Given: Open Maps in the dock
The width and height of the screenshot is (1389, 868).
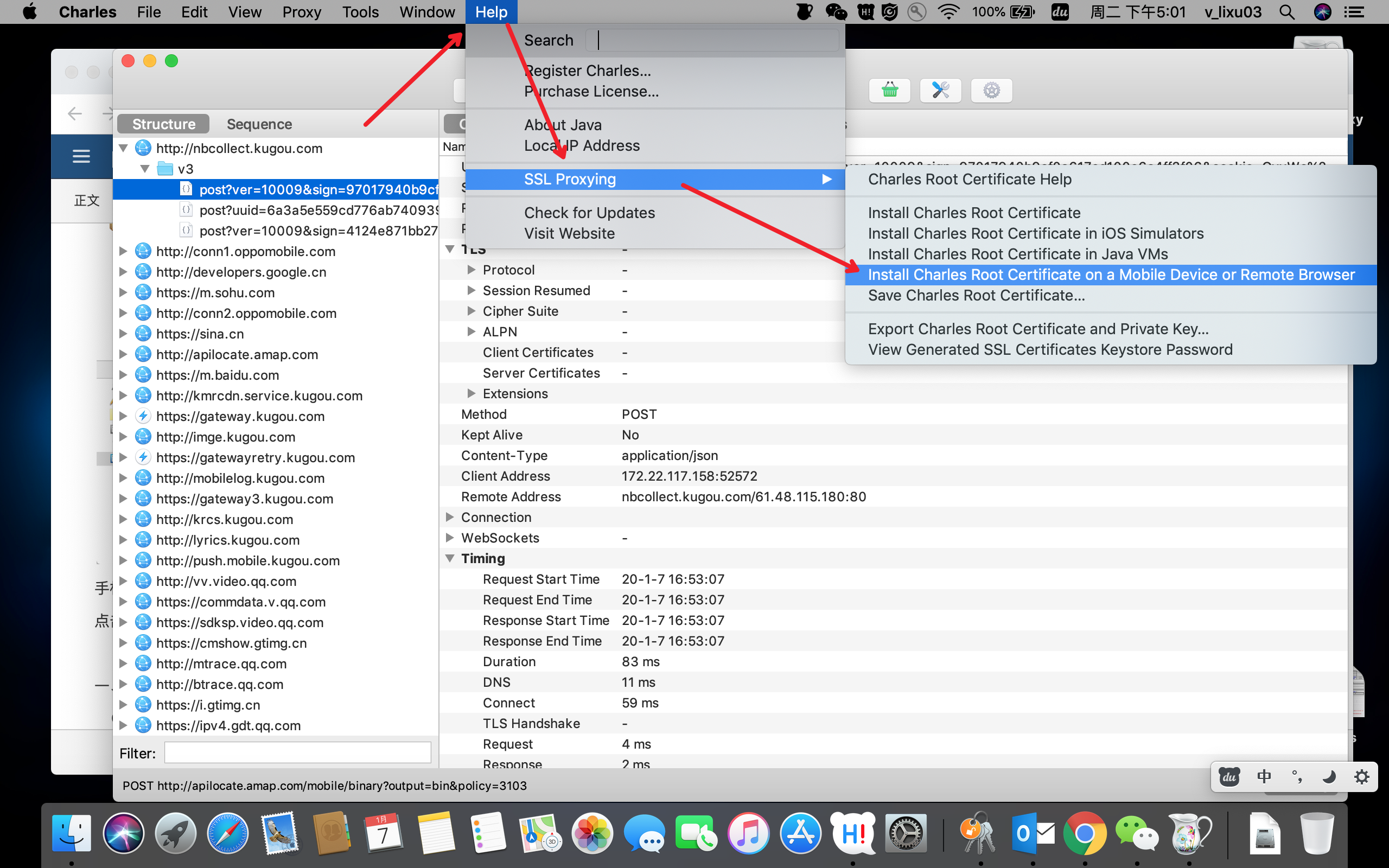Looking at the screenshot, I should tap(540, 832).
